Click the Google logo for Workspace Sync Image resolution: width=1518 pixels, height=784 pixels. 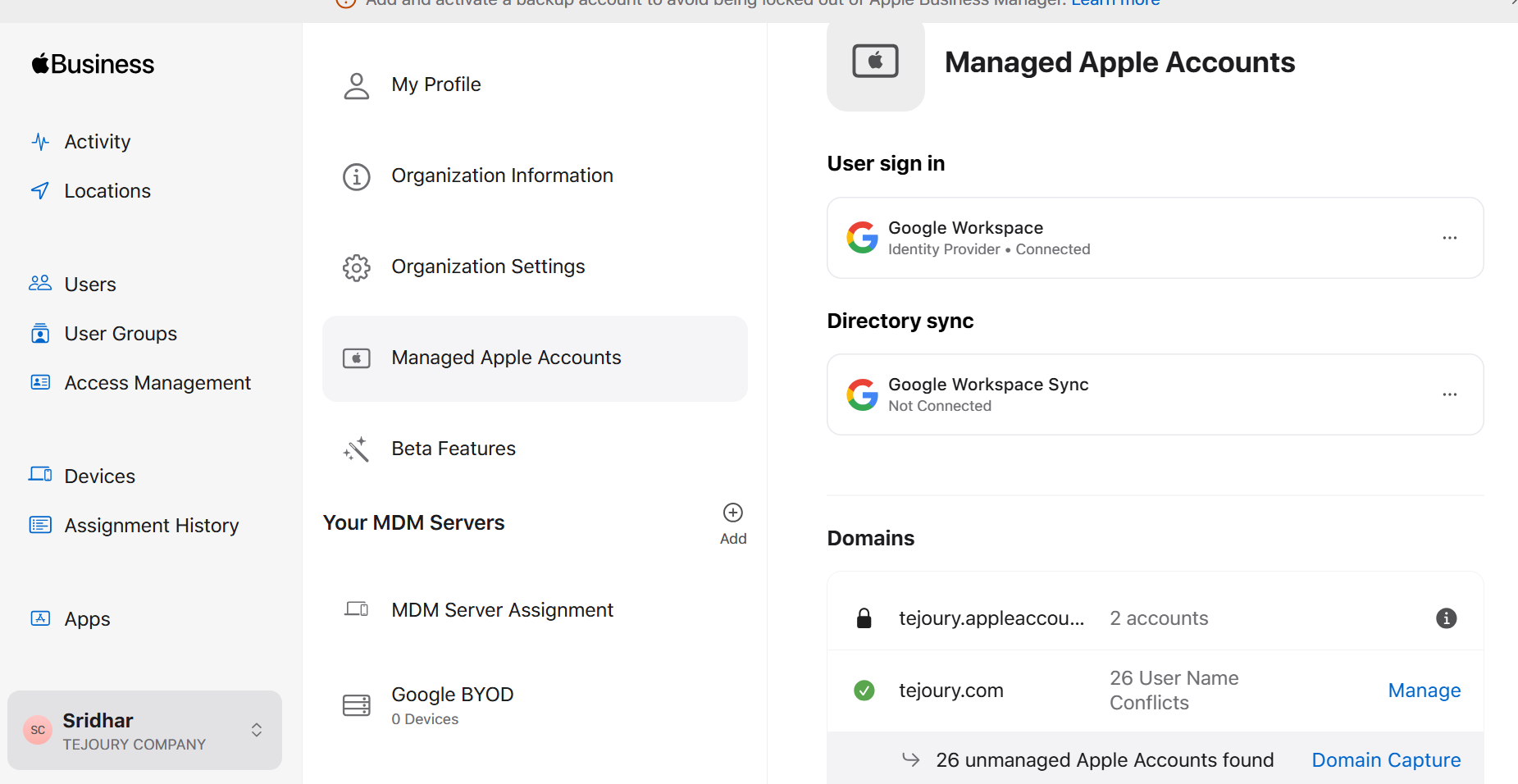[863, 394]
